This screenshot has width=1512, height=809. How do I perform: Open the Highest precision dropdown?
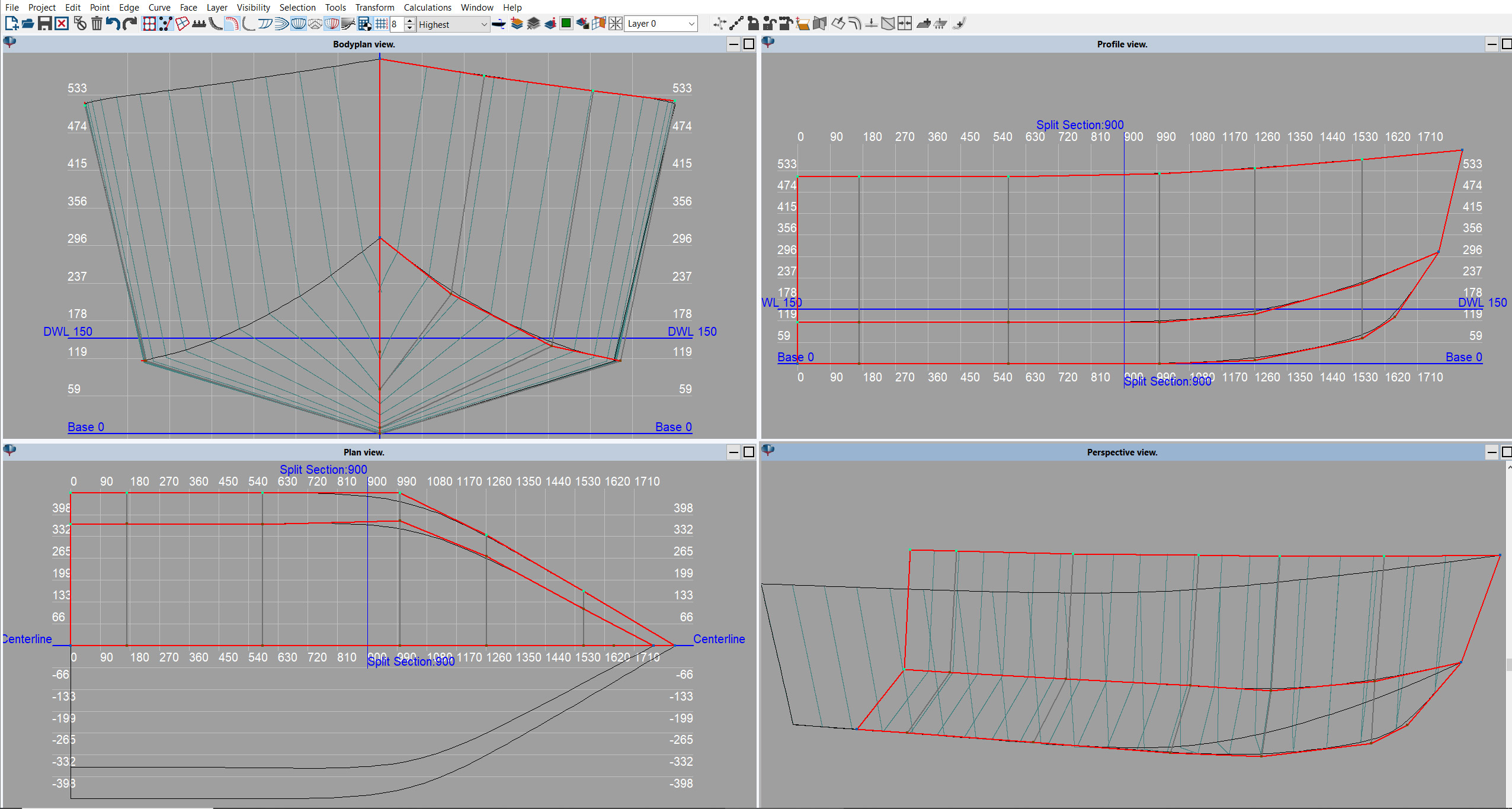483,24
